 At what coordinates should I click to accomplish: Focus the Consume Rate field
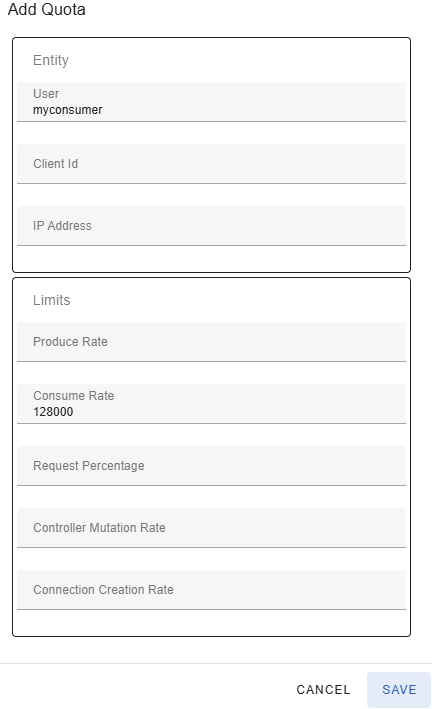211,404
